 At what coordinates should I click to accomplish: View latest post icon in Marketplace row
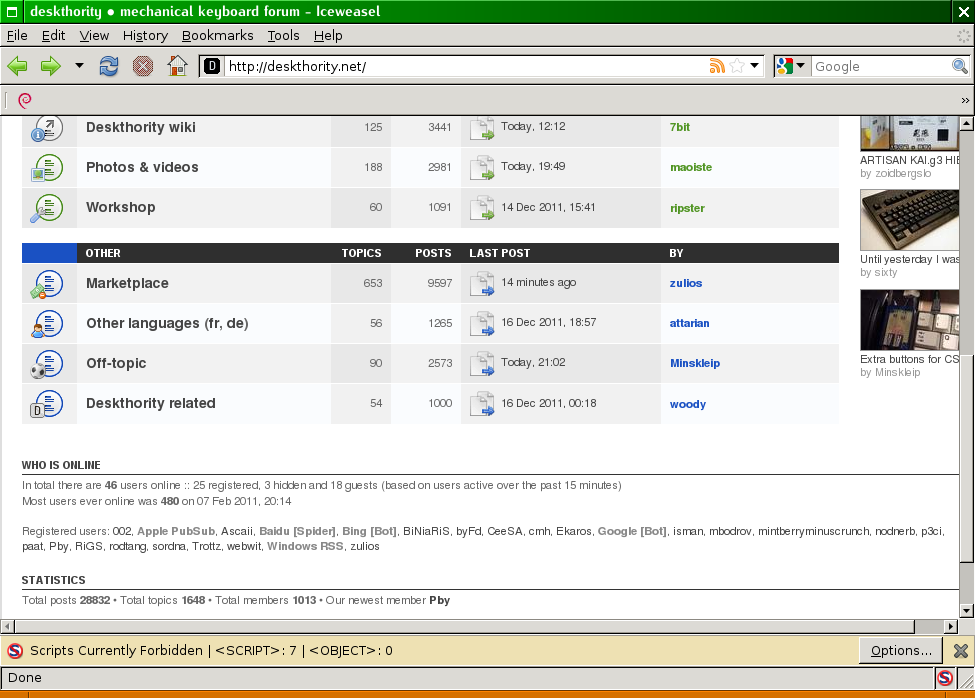pos(483,284)
